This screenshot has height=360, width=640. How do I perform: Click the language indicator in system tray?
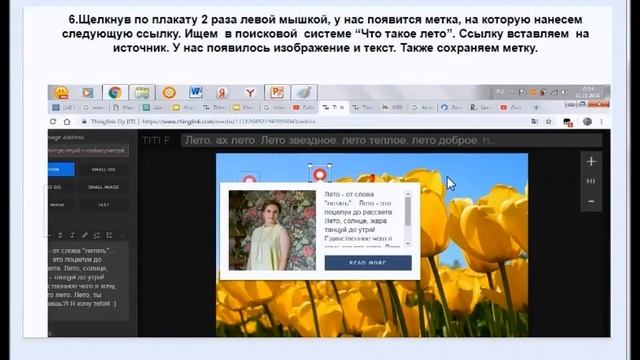(500, 92)
